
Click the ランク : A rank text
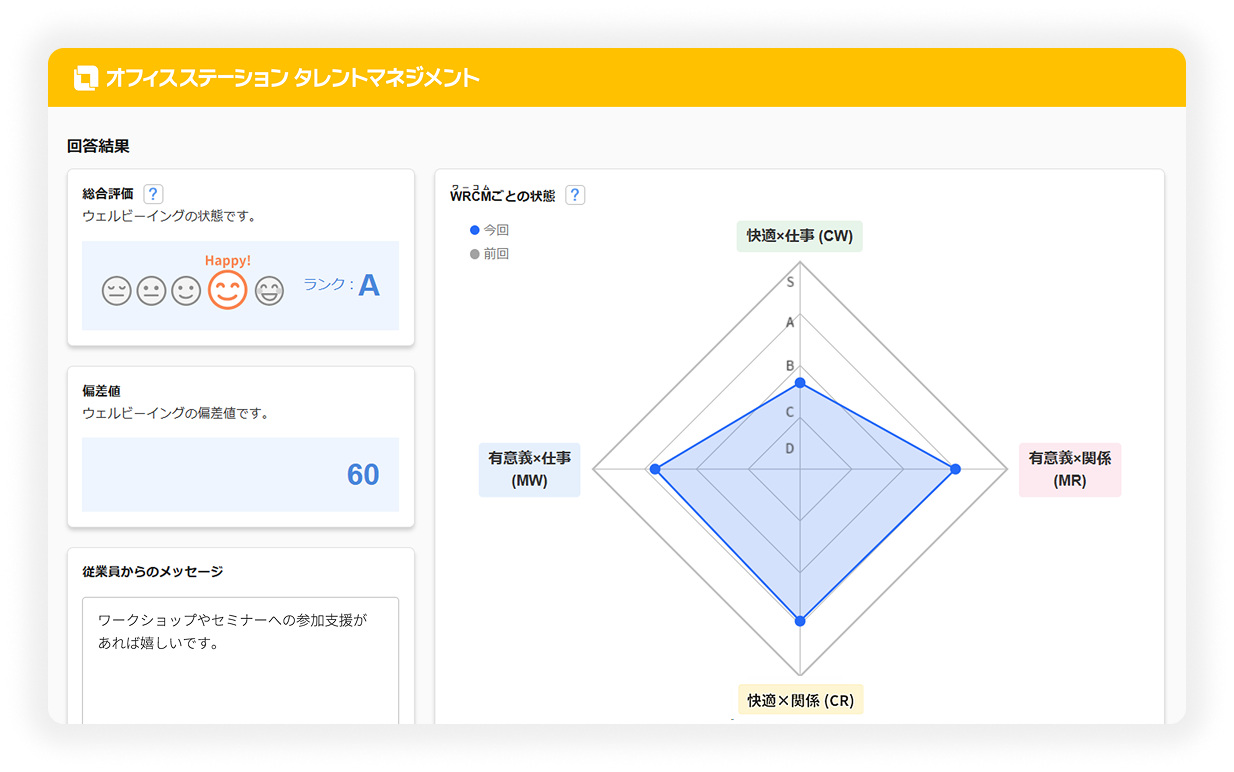(341, 285)
